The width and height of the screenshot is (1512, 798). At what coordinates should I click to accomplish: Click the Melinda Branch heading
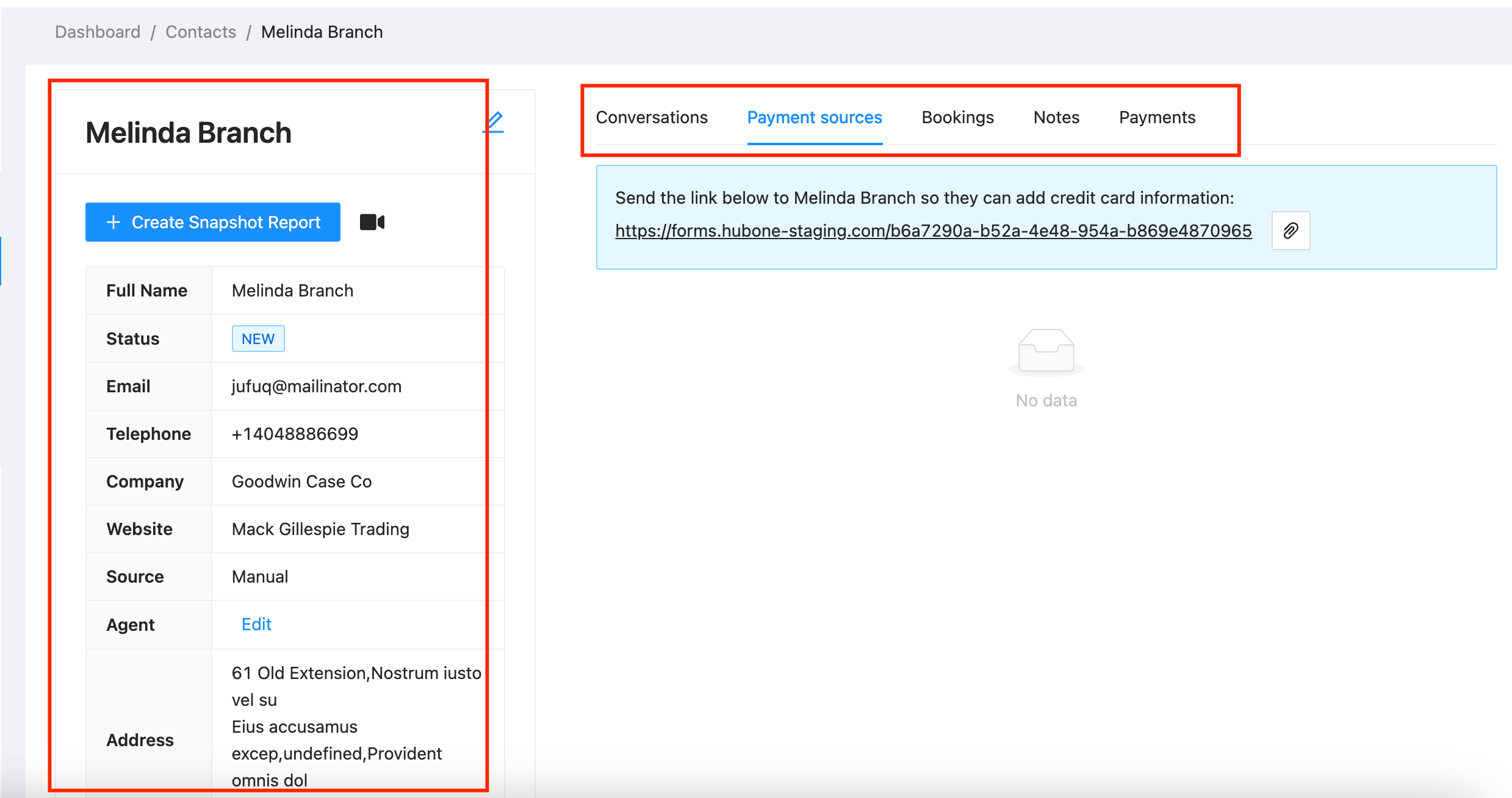189,132
